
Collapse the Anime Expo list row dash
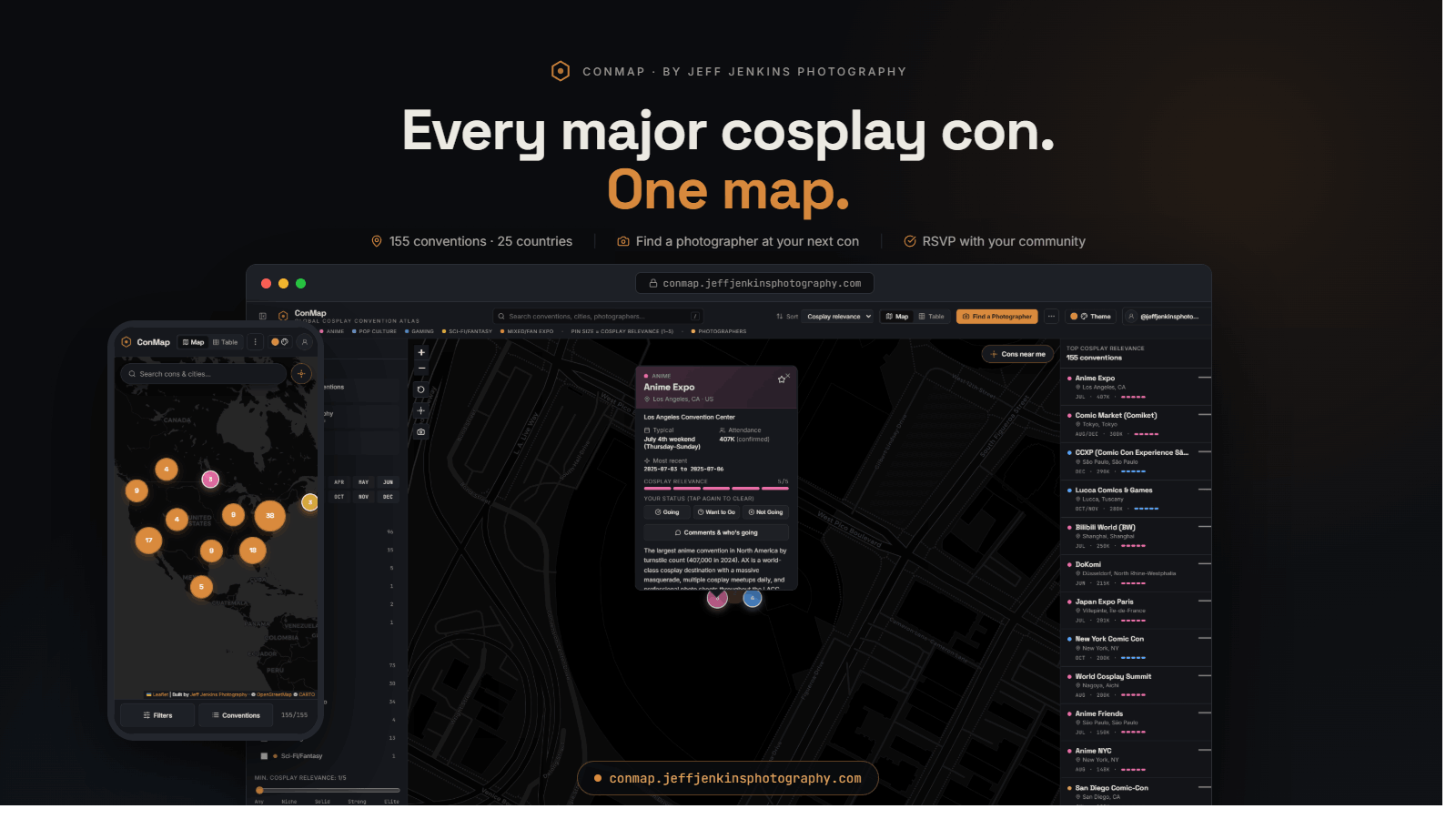click(1204, 377)
